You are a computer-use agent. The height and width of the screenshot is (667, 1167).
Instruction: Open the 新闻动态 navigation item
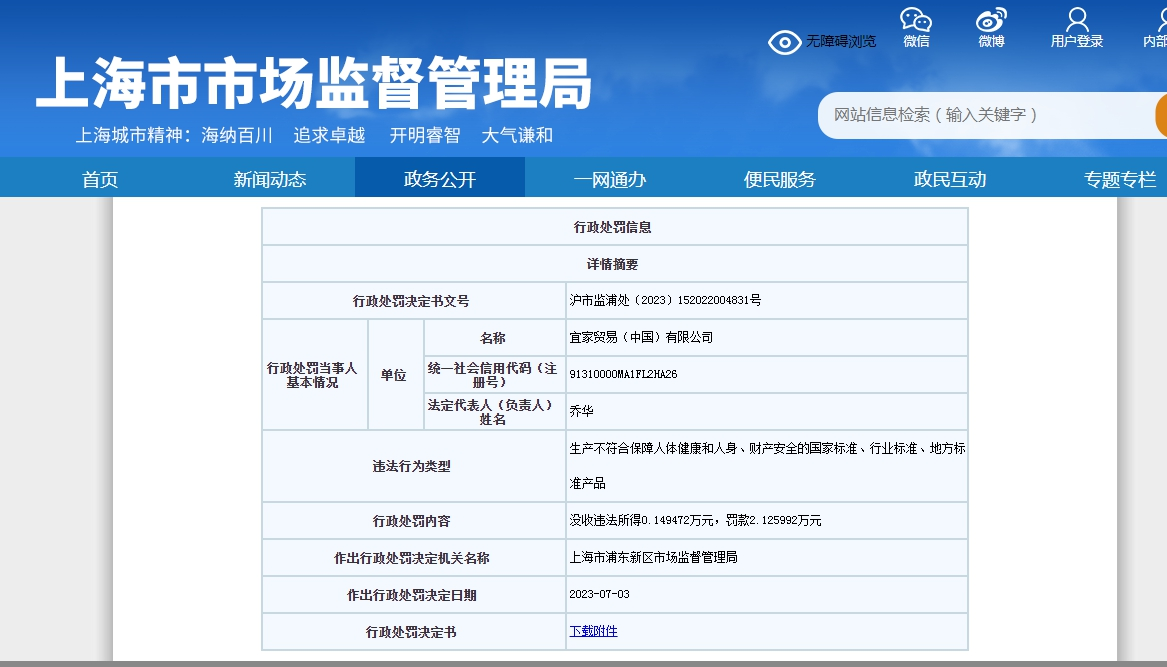pyautogui.click(x=270, y=179)
